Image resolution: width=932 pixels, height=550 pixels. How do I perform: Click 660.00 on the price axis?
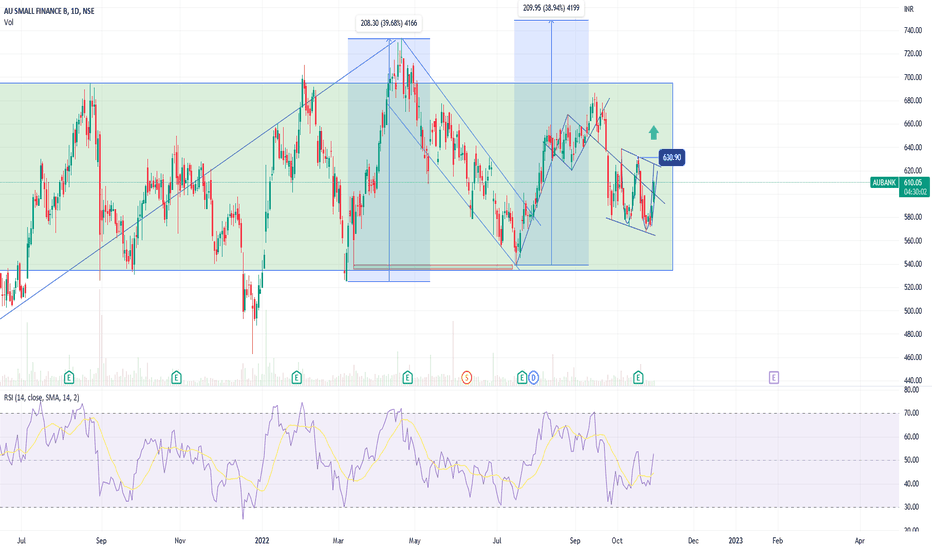point(912,124)
